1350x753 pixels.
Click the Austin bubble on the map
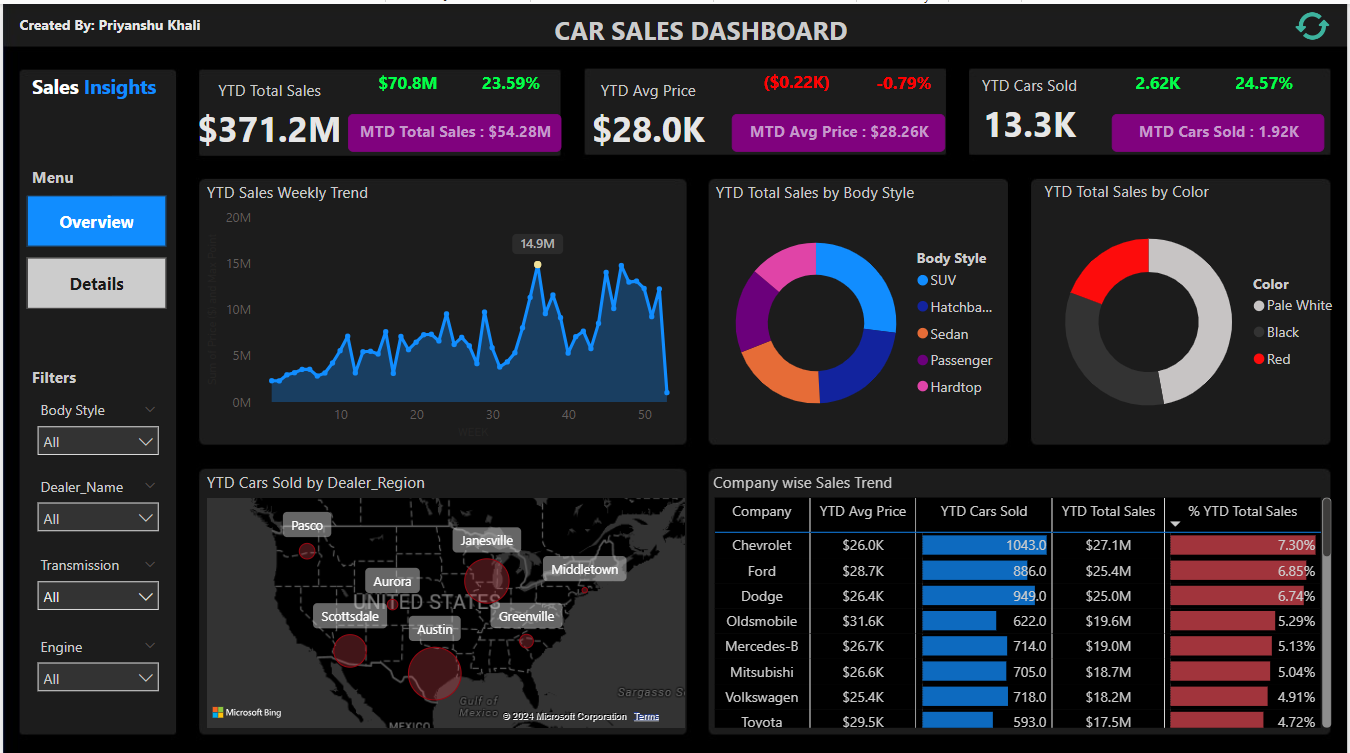click(434, 673)
